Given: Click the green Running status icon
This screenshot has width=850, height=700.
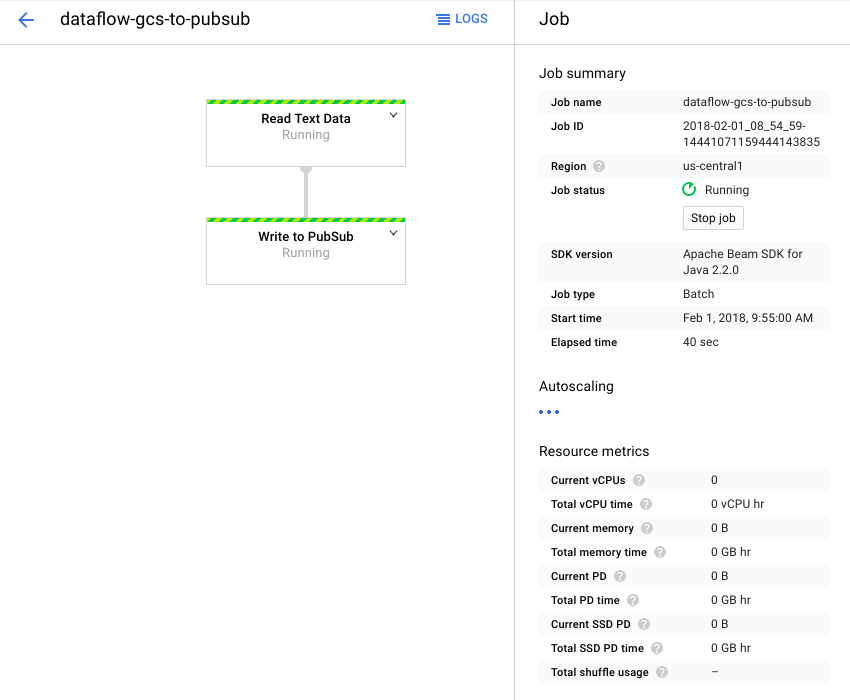Looking at the screenshot, I should (689, 190).
